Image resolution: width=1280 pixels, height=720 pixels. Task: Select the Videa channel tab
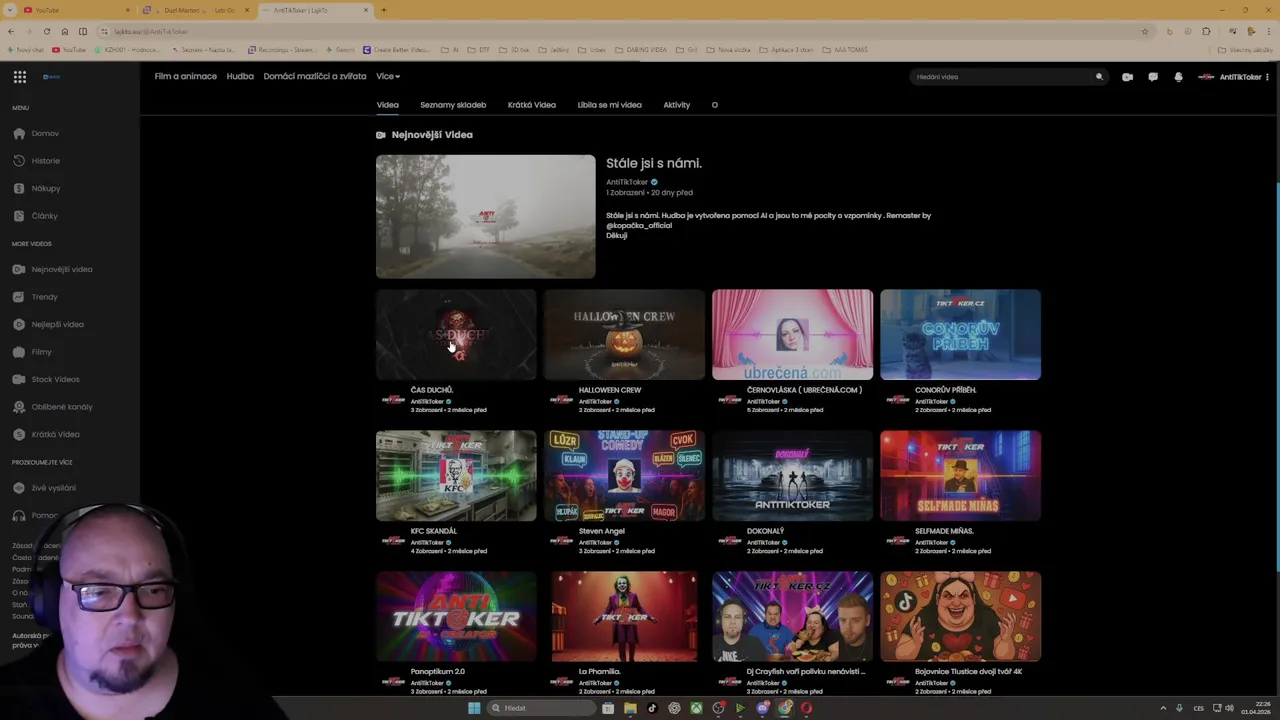(387, 104)
